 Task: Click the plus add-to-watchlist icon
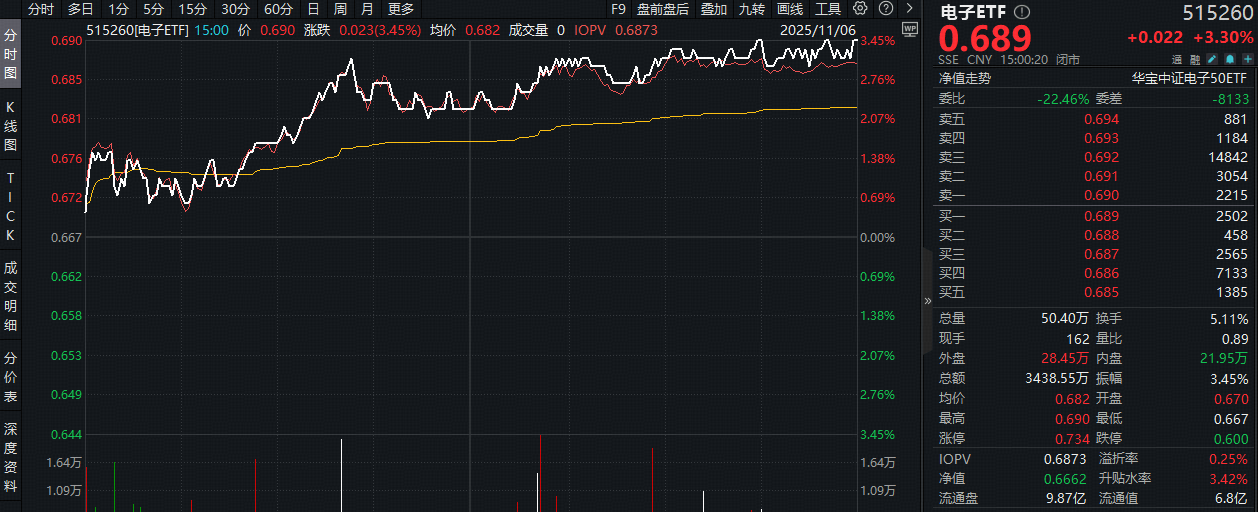tap(1246, 60)
